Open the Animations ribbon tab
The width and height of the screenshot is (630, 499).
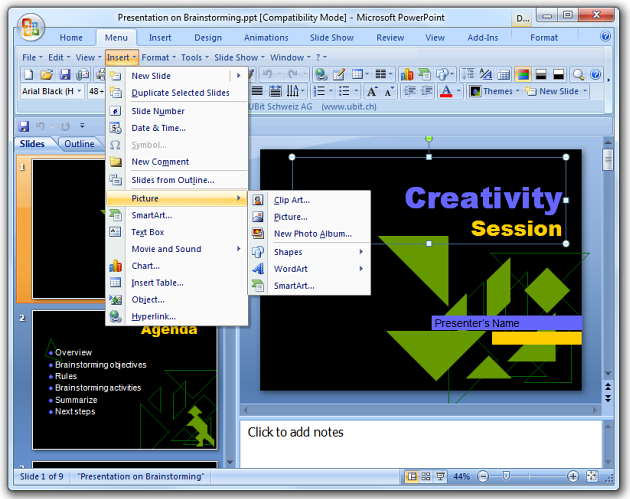[x=266, y=38]
